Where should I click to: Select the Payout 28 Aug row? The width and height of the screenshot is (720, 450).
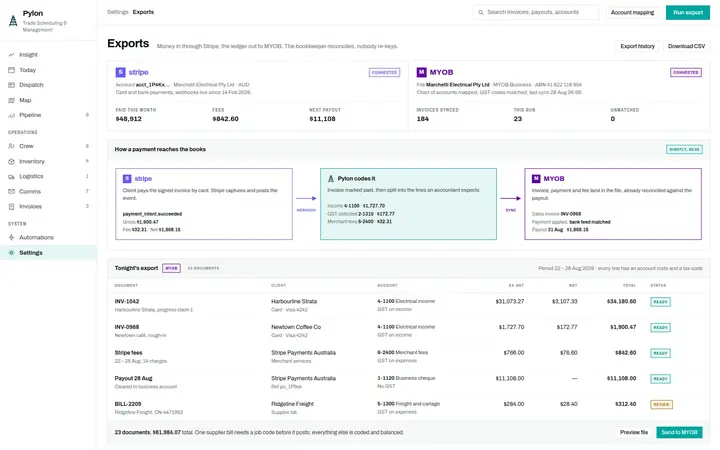click(408, 382)
